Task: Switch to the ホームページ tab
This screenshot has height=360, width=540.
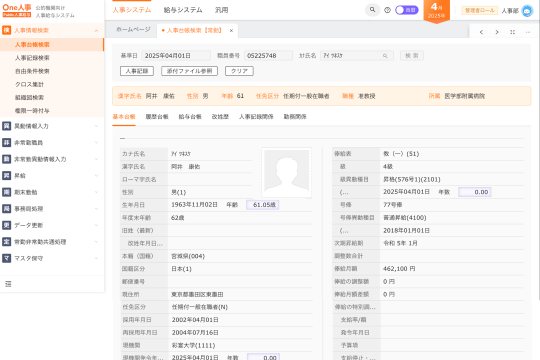Action: [133, 30]
